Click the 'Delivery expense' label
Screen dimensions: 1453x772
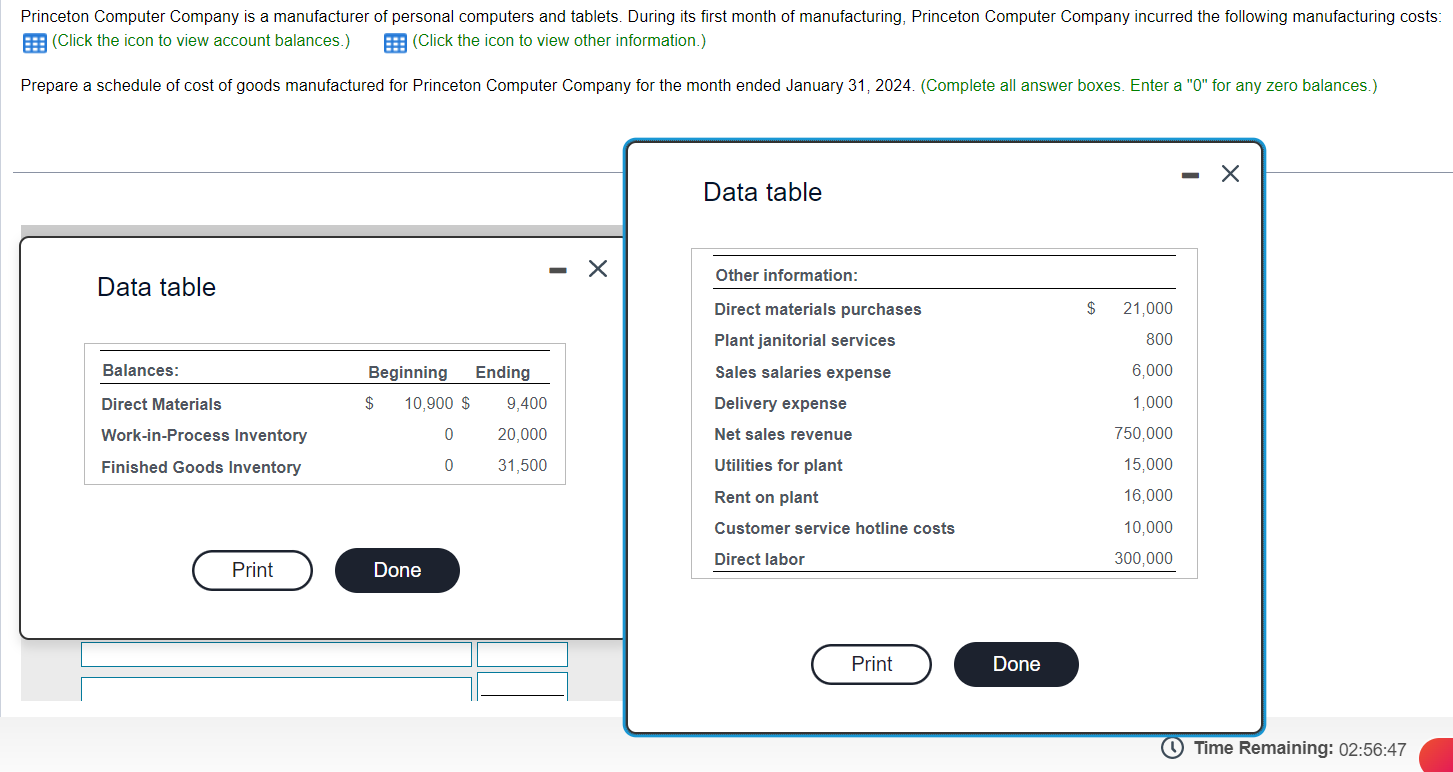pyautogui.click(x=780, y=404)
